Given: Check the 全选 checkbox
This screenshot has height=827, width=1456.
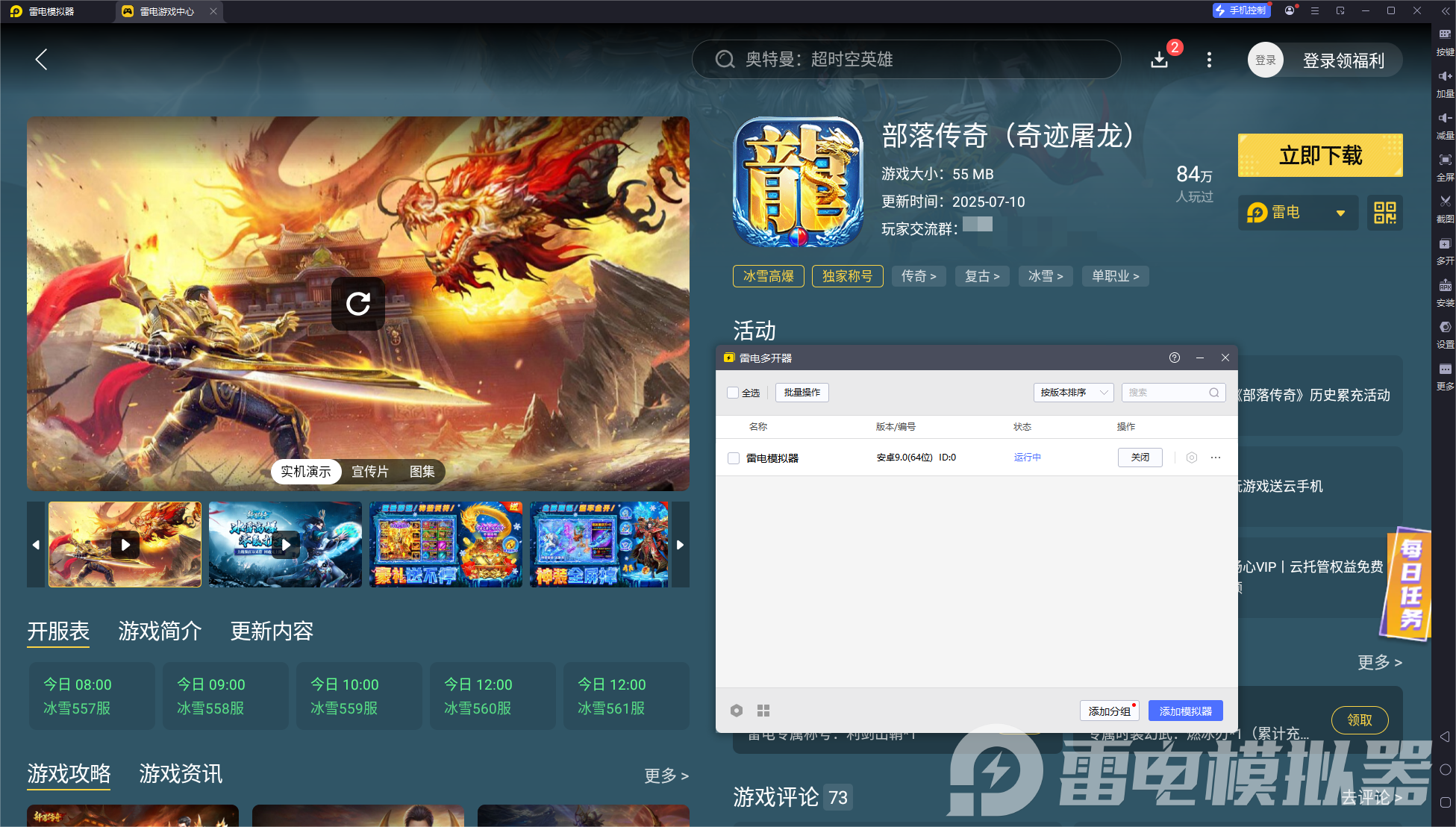Looking at the screenshot, I should pyautogui.click(x=733, y=393).
